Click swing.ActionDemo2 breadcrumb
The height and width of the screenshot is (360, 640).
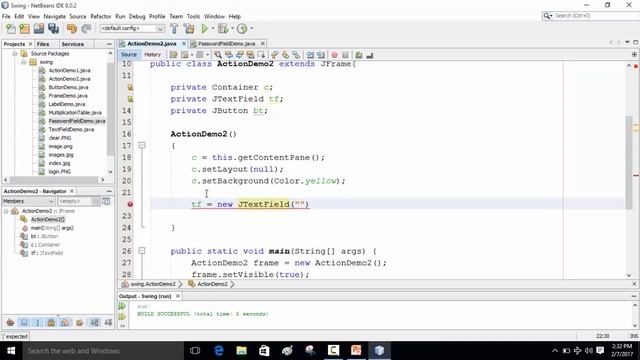point(153,284)
